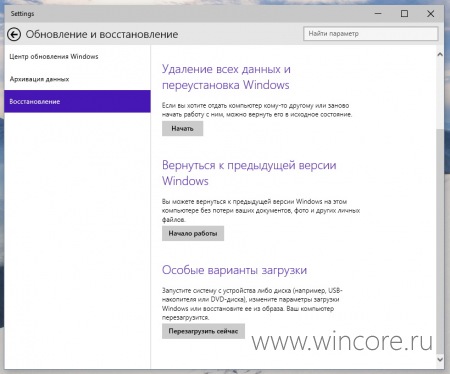Image resolution: width=450 pixels, height=374 pixels.
Task: Focus the 'Найти параметр' search field
Action: click(371, 34)
